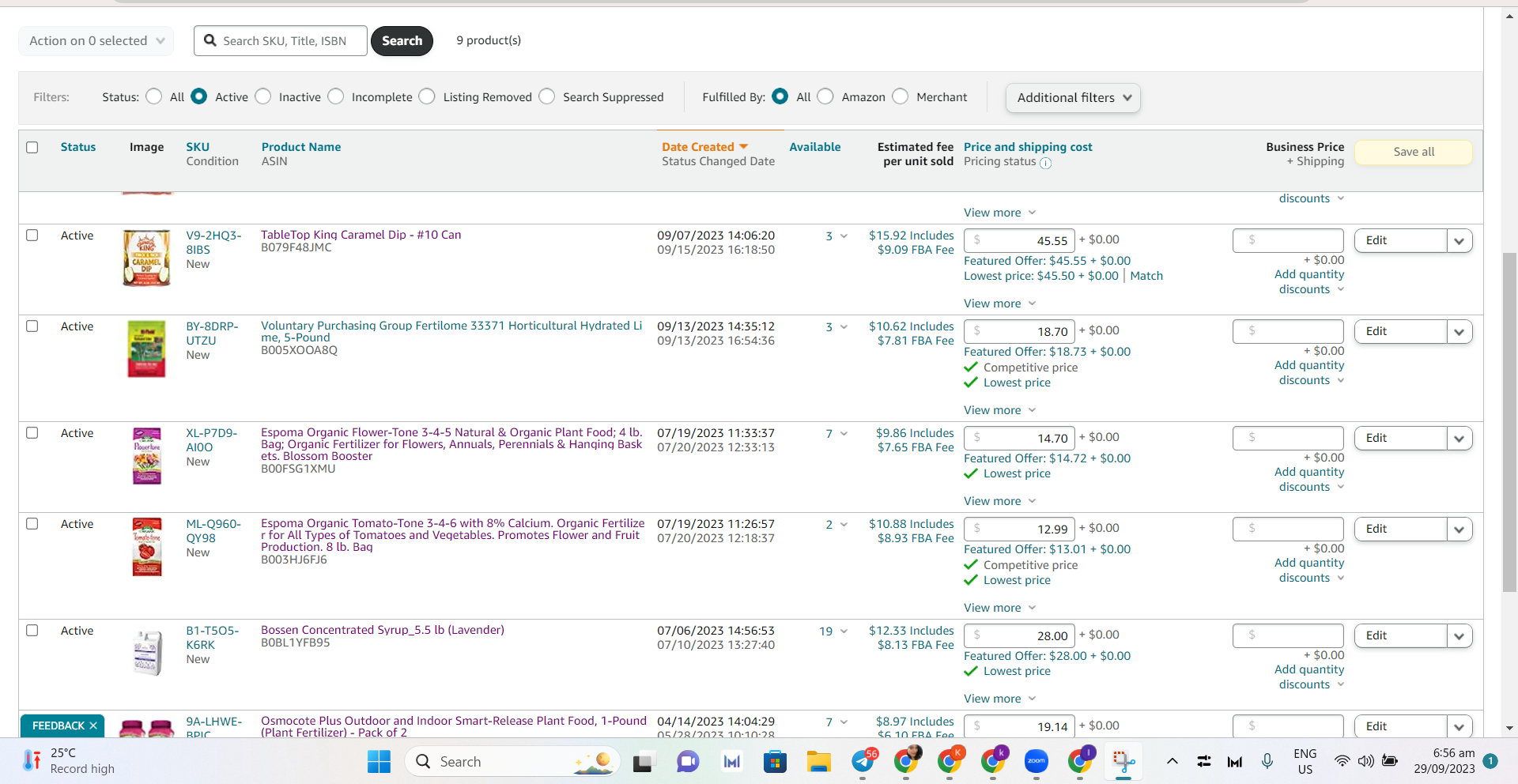Select the Listing Removed status filter
The image size is (1518, 784).
[x=427, y=96]
